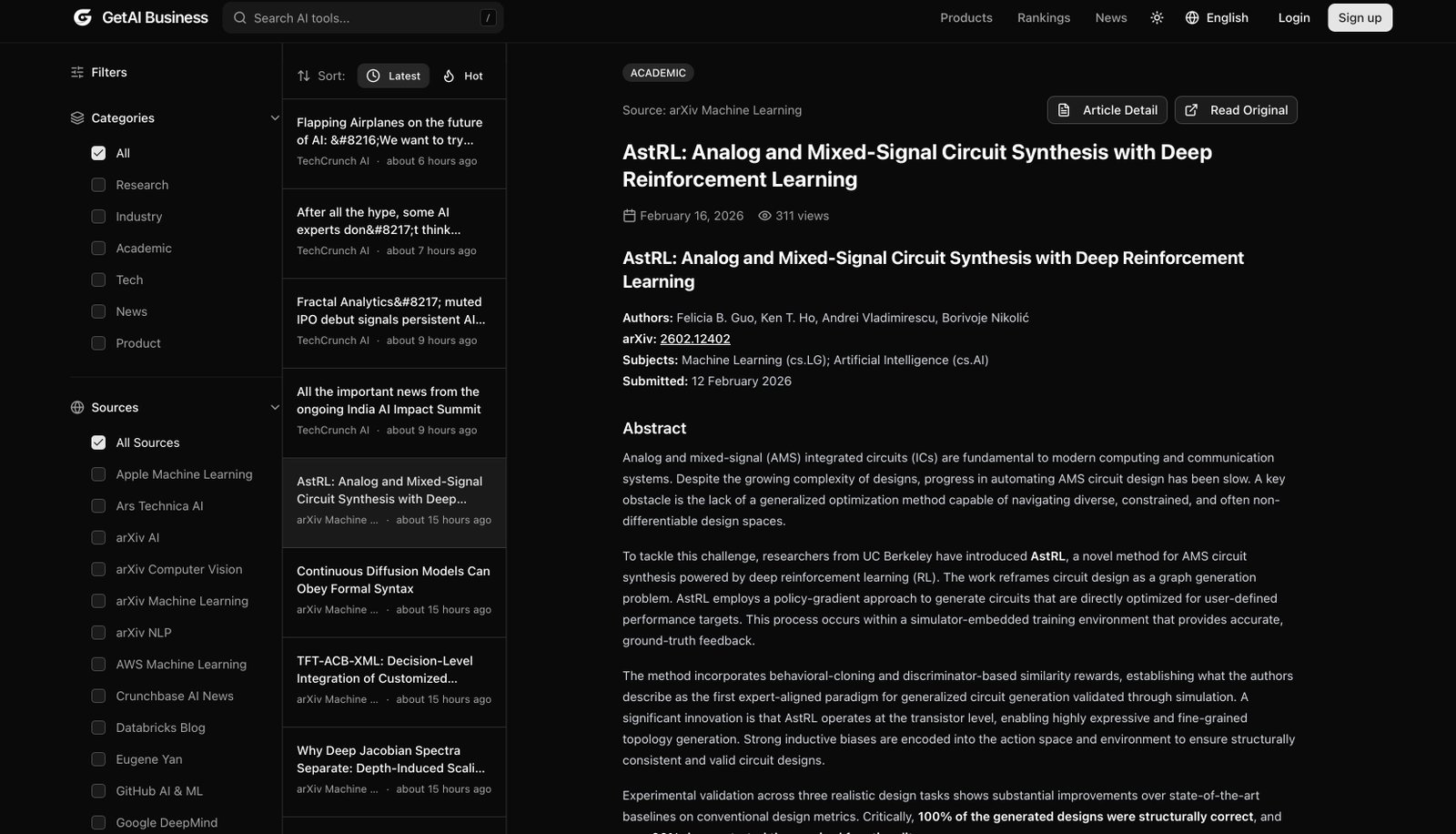Collapse the Sources section chevron
1456x834 pixels.
tap(275, 407)
